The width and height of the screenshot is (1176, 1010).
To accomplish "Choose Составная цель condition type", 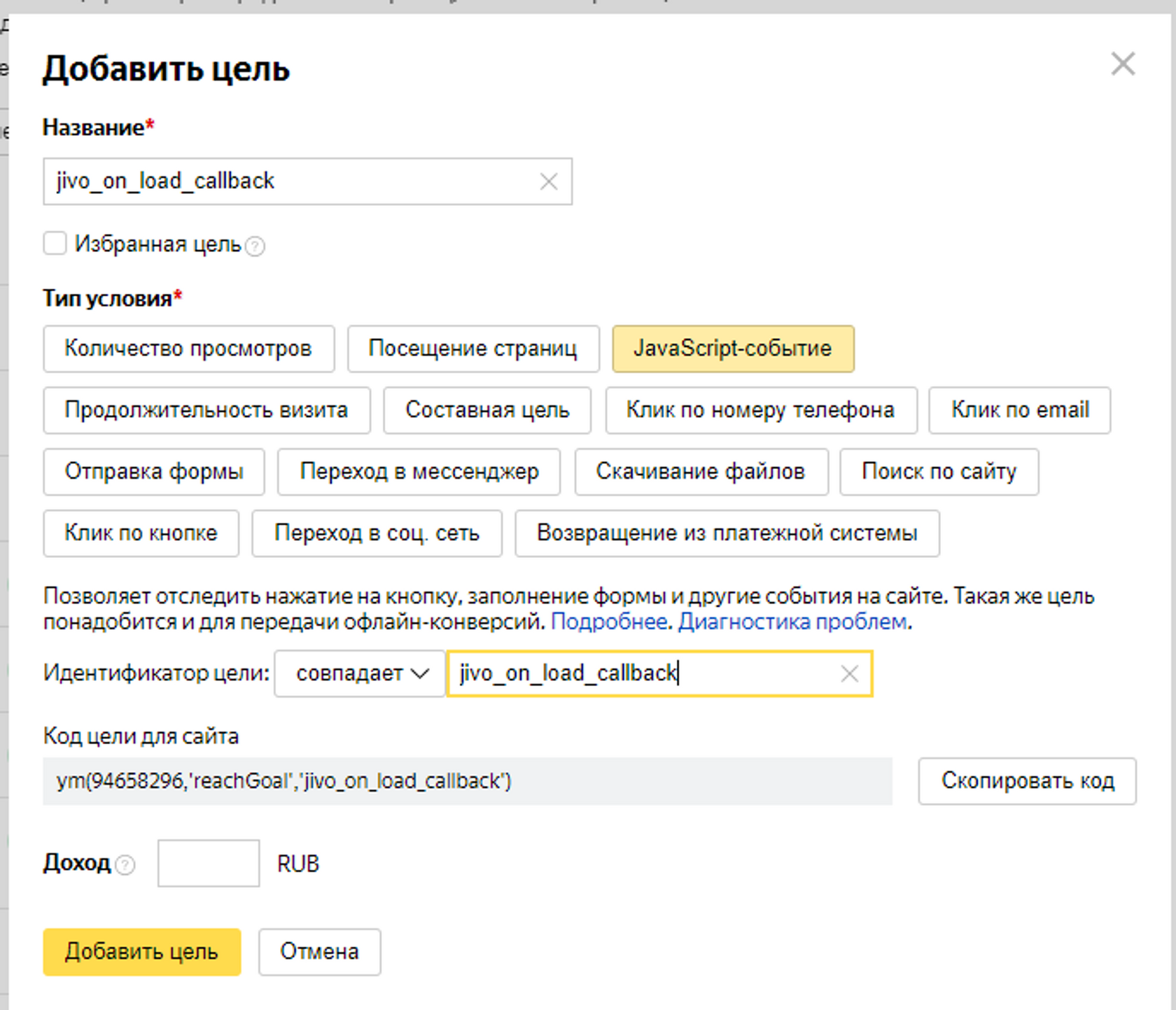I will click(486, 410).
